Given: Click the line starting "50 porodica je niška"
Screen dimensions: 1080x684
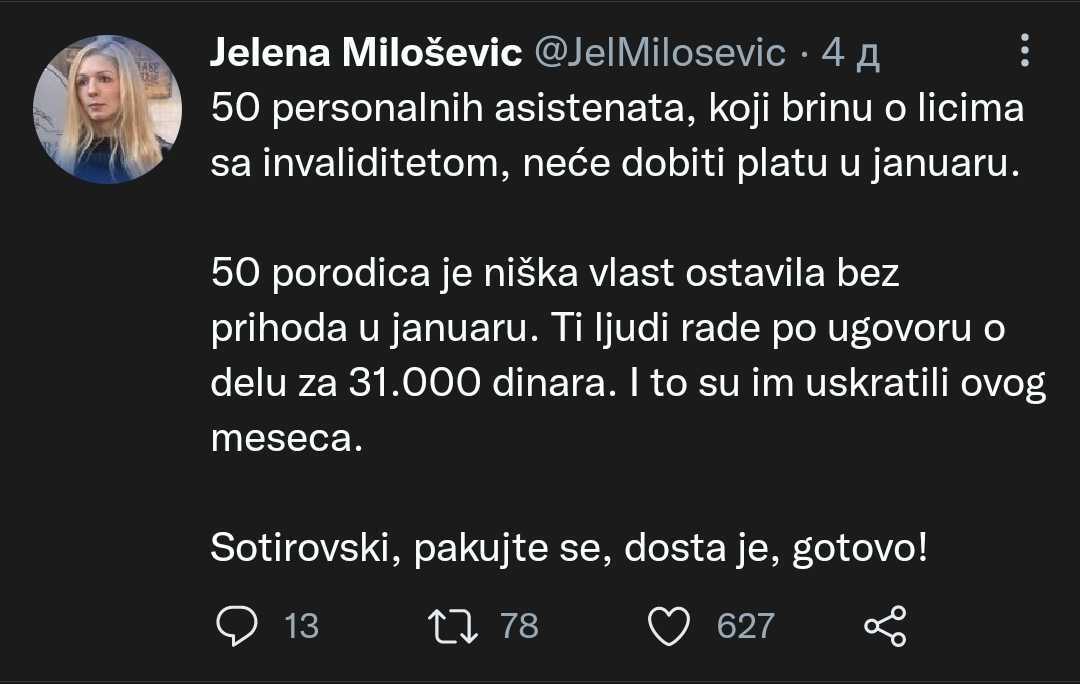Looking at the screenshot, I should [x=556, y=273].
